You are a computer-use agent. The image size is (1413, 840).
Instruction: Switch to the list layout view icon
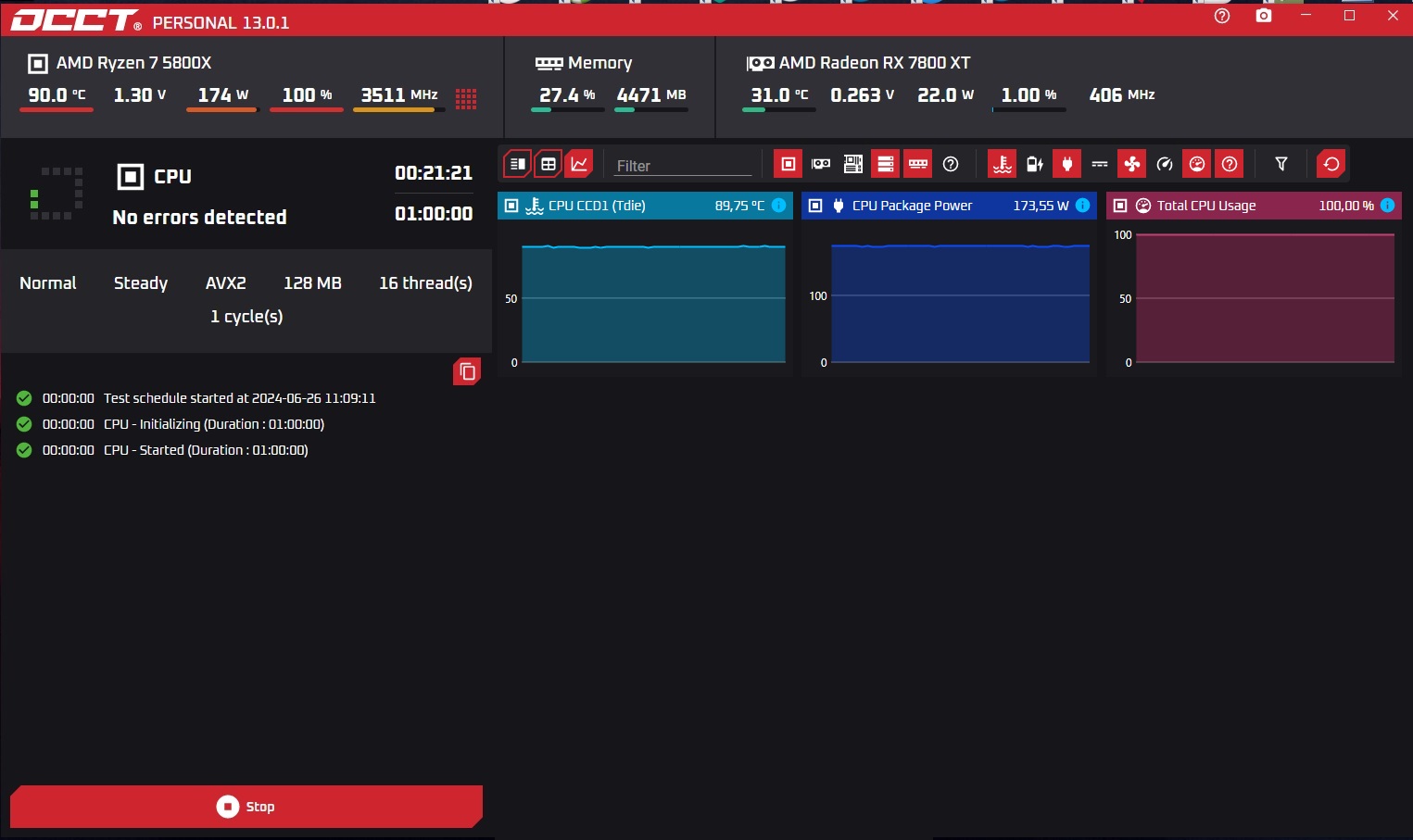pyautogui.click(x=518, y=164)
